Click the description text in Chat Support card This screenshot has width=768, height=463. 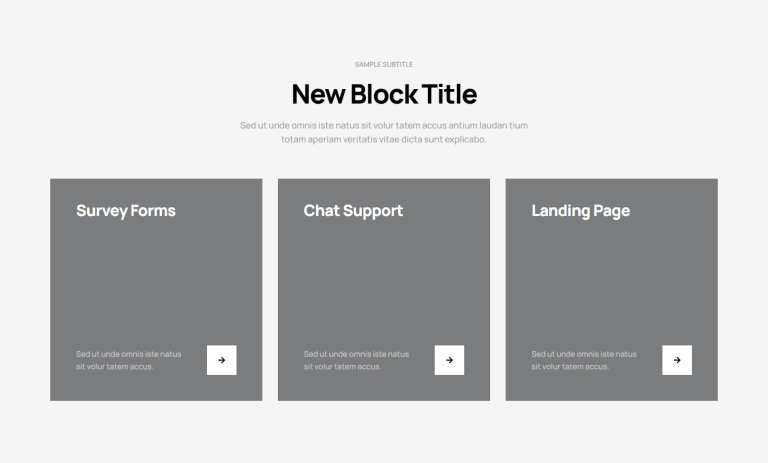tap(357, 360)
